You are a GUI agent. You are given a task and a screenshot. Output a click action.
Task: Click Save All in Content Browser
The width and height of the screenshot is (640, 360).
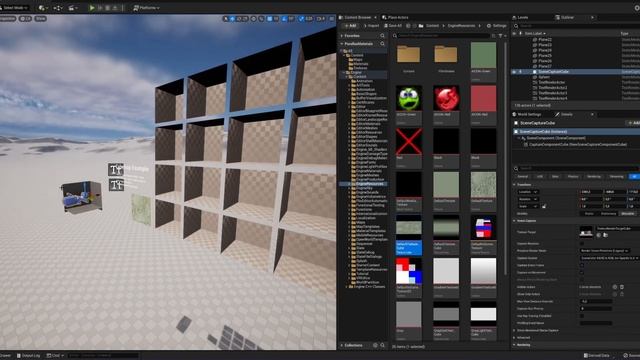tap(393, 26)
